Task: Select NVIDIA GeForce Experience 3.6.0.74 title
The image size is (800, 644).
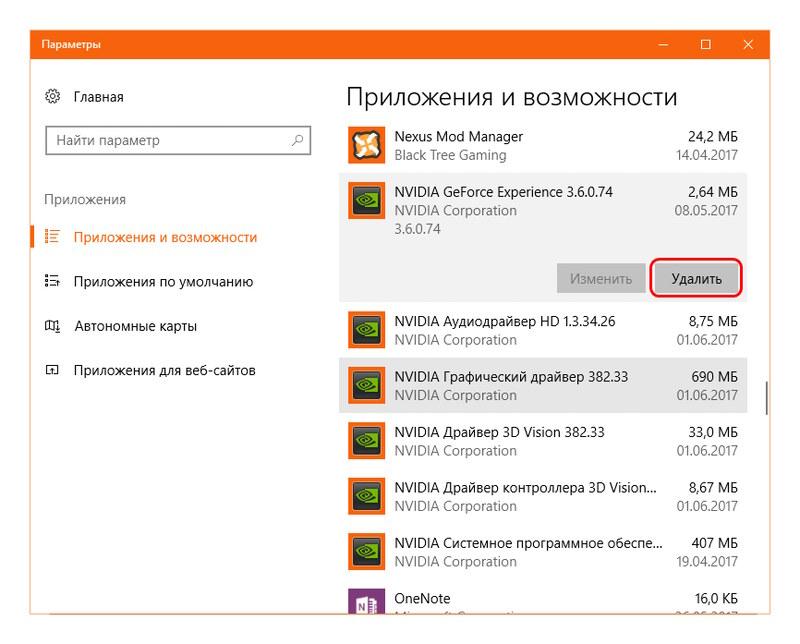Action: [503, 192]
